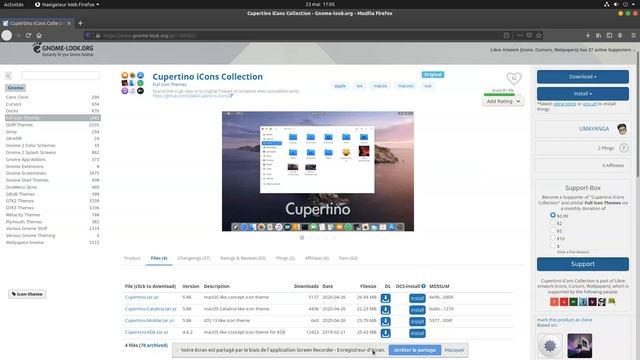
Task: Click the Firefox reload page icon
Action: [x=28, y=36]
